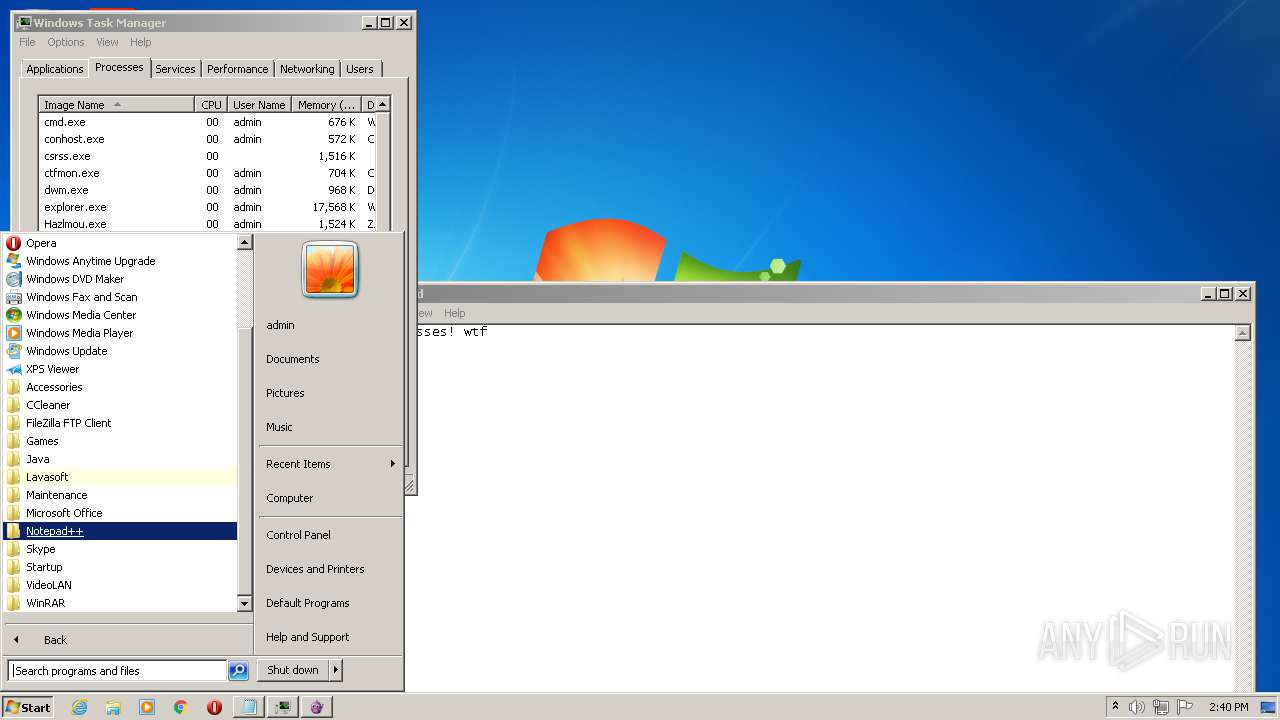Click the Opera taskbar icon
Viewport: 1280px width, 720px height.
point(214,707)
